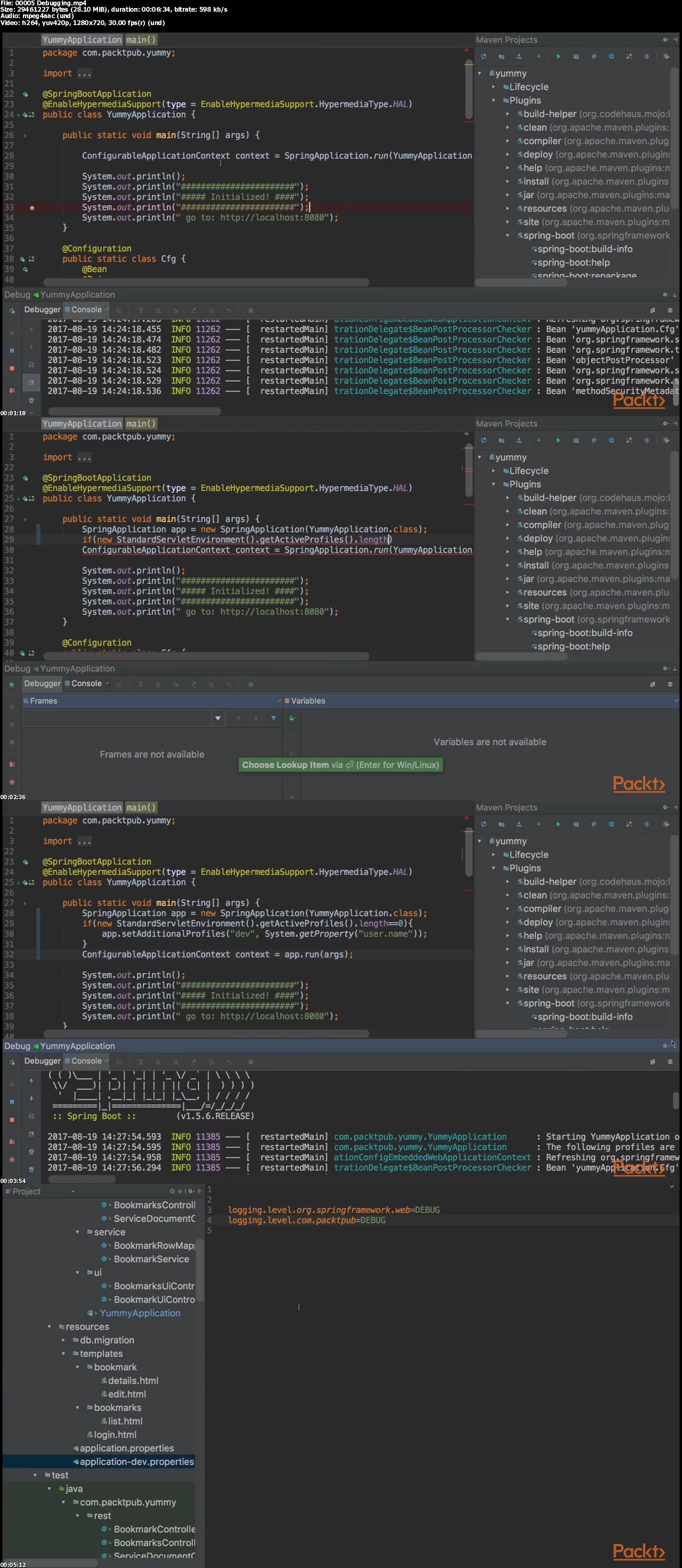Click Maven Reimport icon in the 00:01:18 frame

tap(484, 57)
